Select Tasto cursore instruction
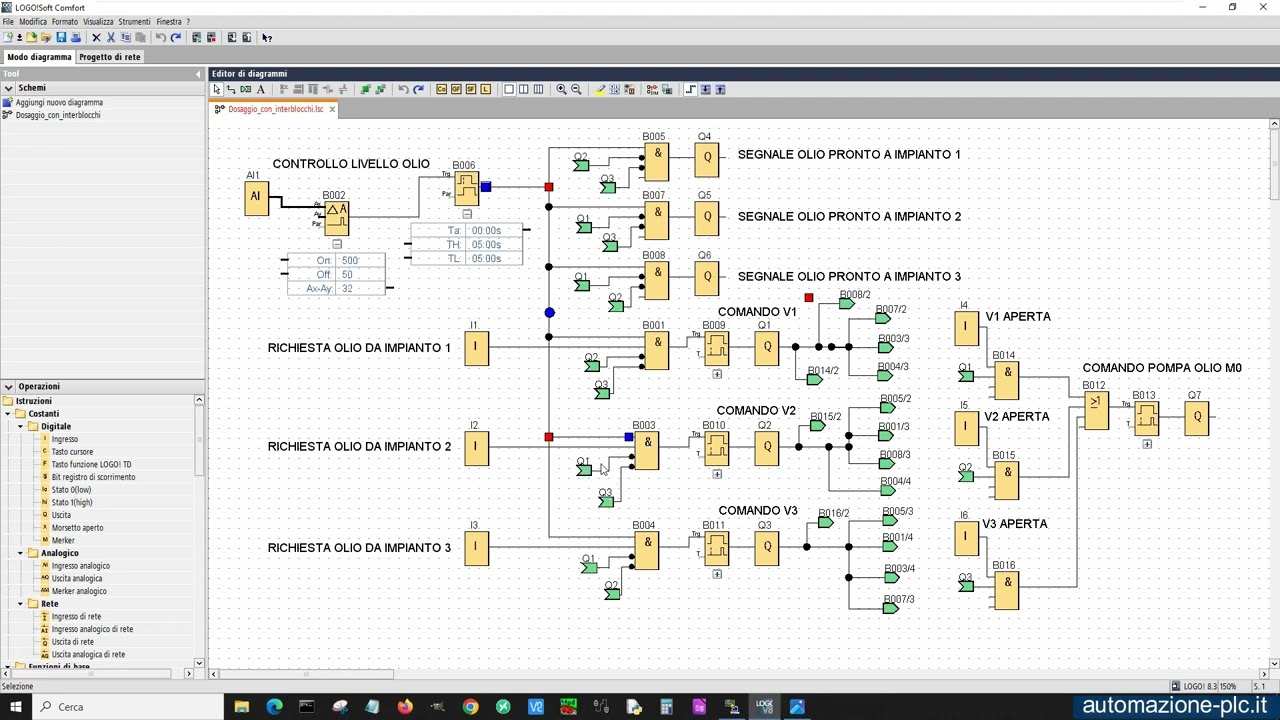 [72, 452]
